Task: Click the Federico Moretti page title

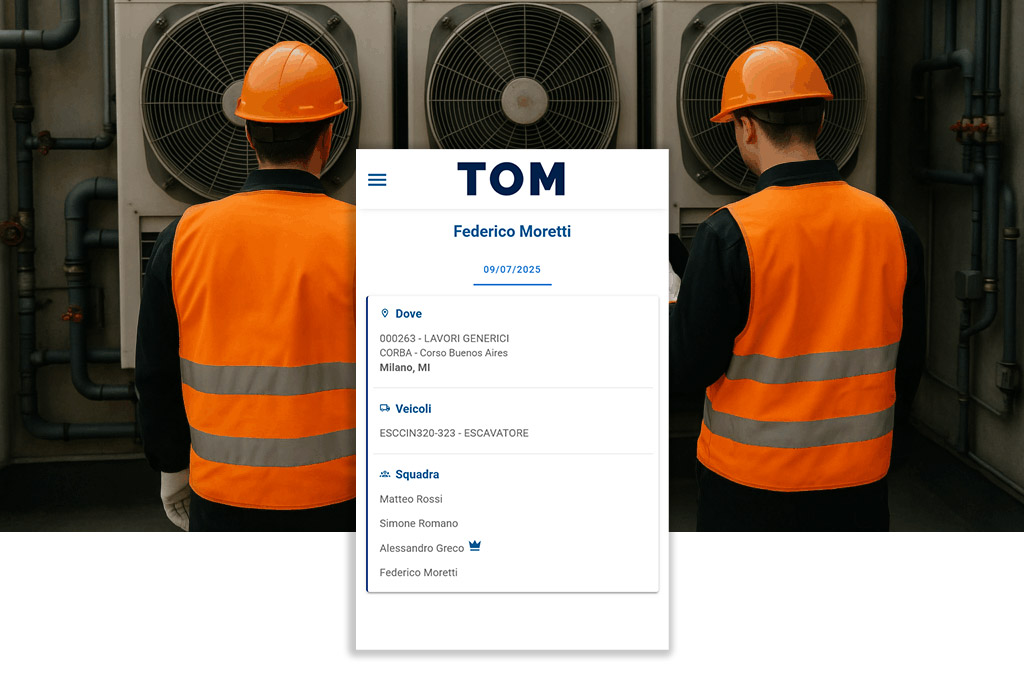Action: (x=512, y=231)
